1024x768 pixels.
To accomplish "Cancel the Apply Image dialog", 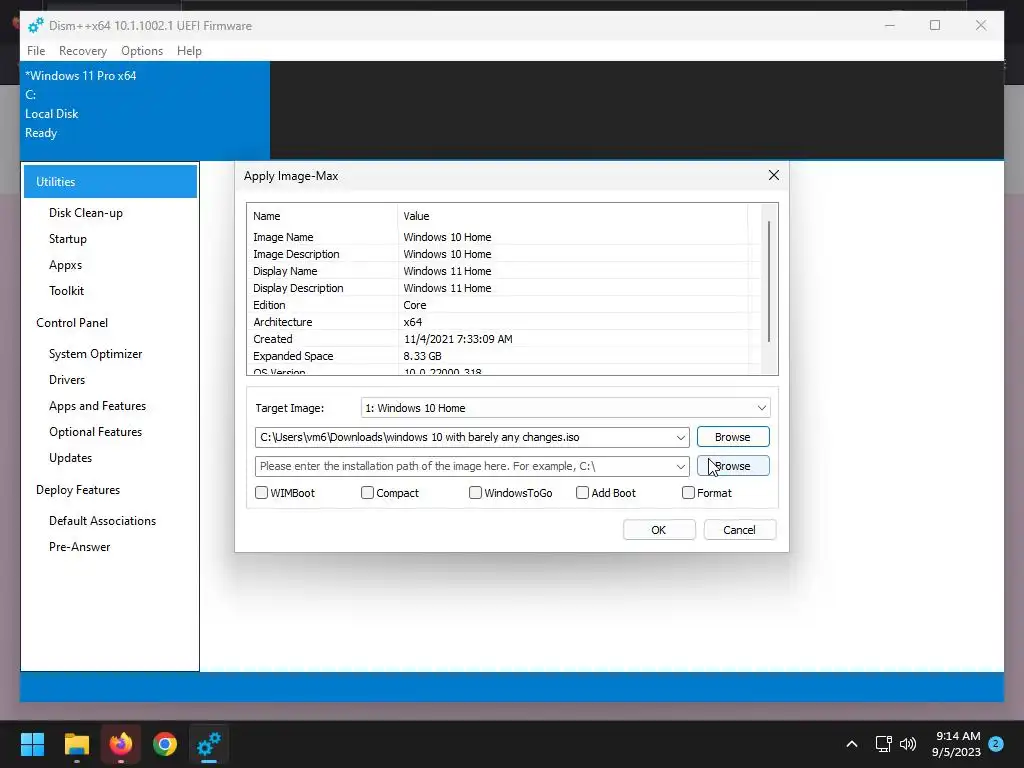I will [x=740, y=530].
